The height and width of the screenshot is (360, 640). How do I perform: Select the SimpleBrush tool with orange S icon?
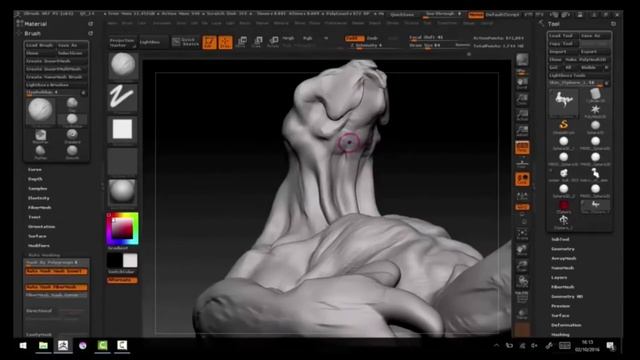tap(564, 126)
